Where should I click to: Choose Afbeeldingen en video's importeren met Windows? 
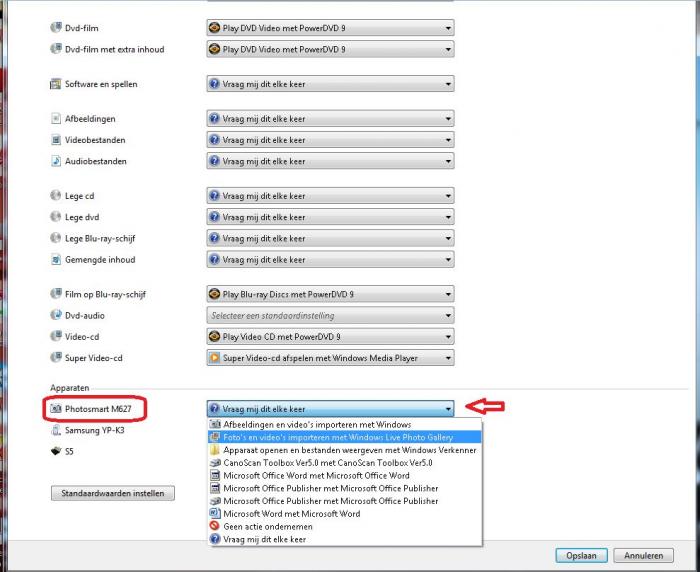click(345, 424)
